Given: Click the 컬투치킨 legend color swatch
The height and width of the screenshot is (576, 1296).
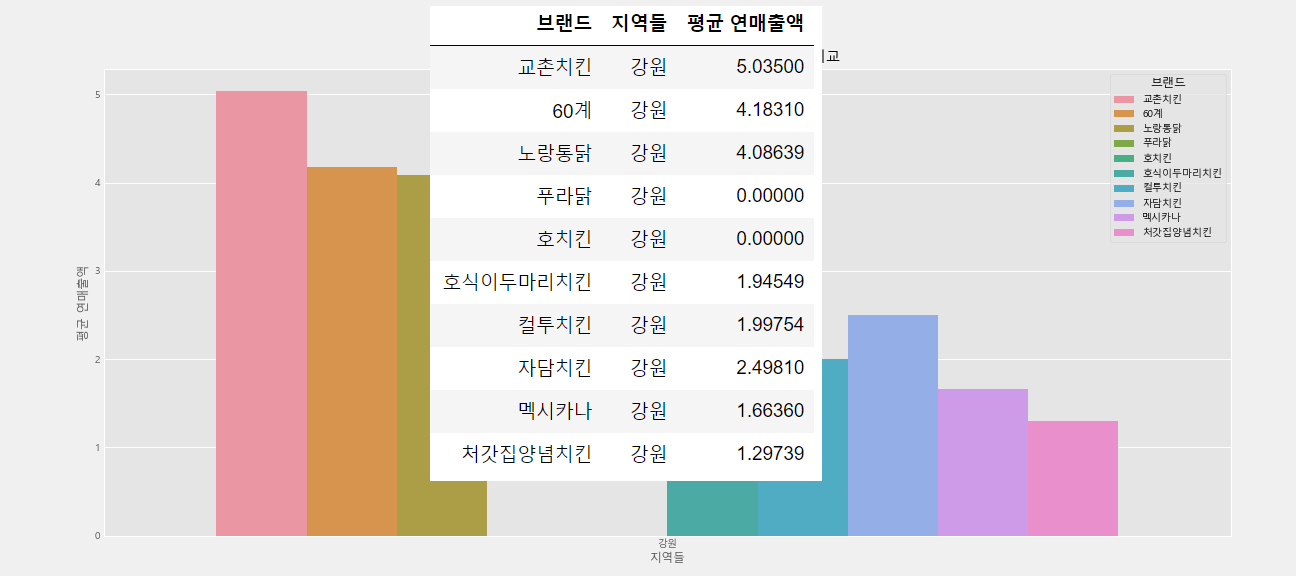Looking at the screenshot, I should point(1125,188).
